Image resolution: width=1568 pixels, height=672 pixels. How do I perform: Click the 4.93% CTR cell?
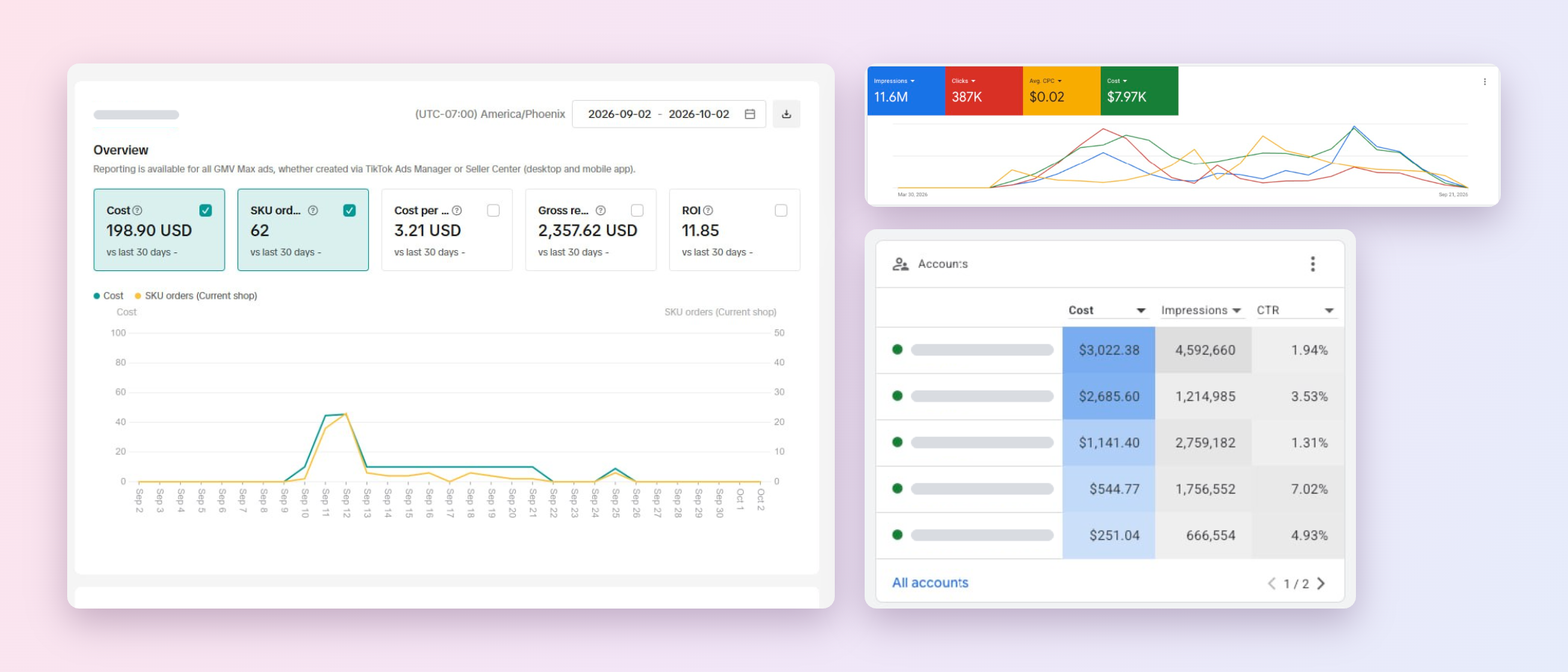point(1298,535)
